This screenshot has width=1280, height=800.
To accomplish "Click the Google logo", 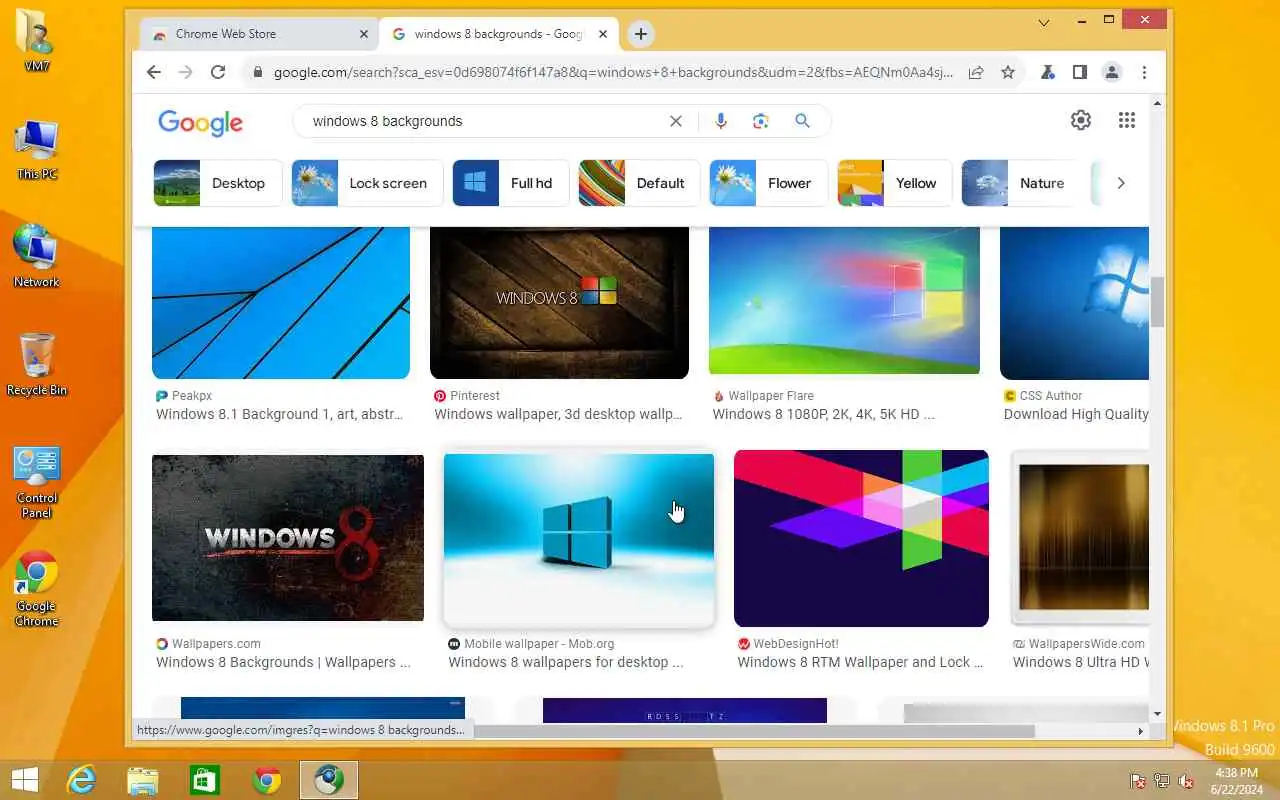I will [200, 122].
